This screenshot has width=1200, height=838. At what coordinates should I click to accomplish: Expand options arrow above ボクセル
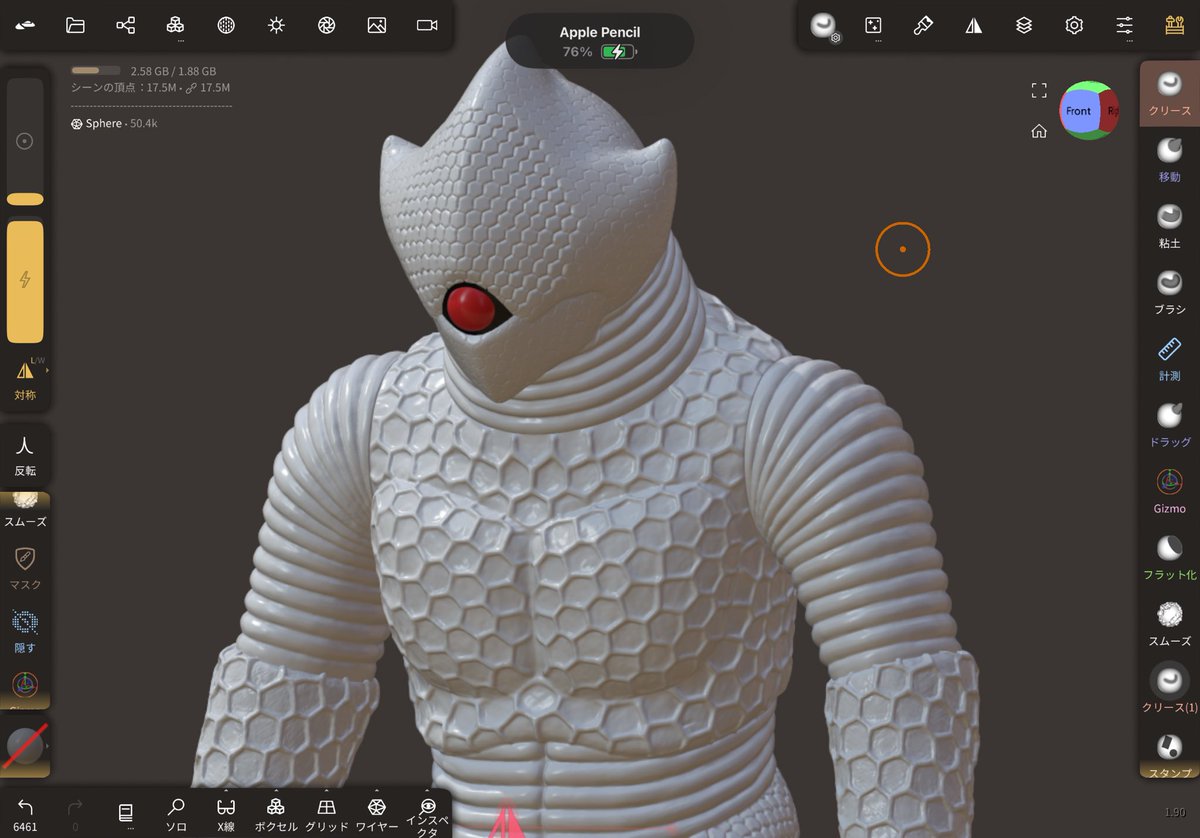coord(276,791)
